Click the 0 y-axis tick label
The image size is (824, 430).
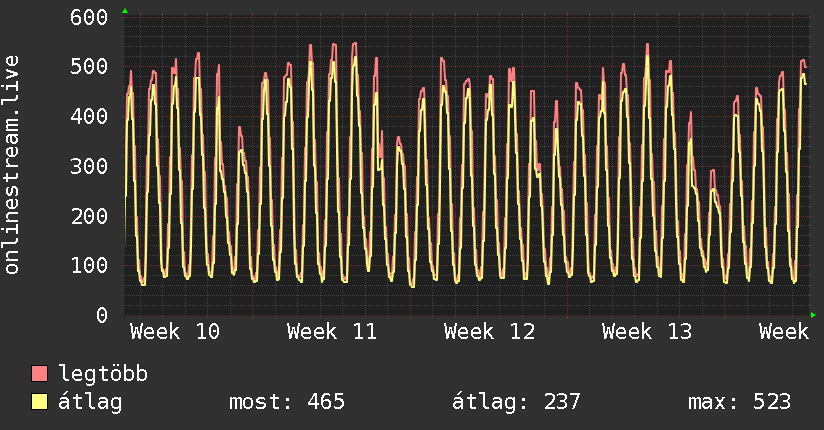[102, 315]
